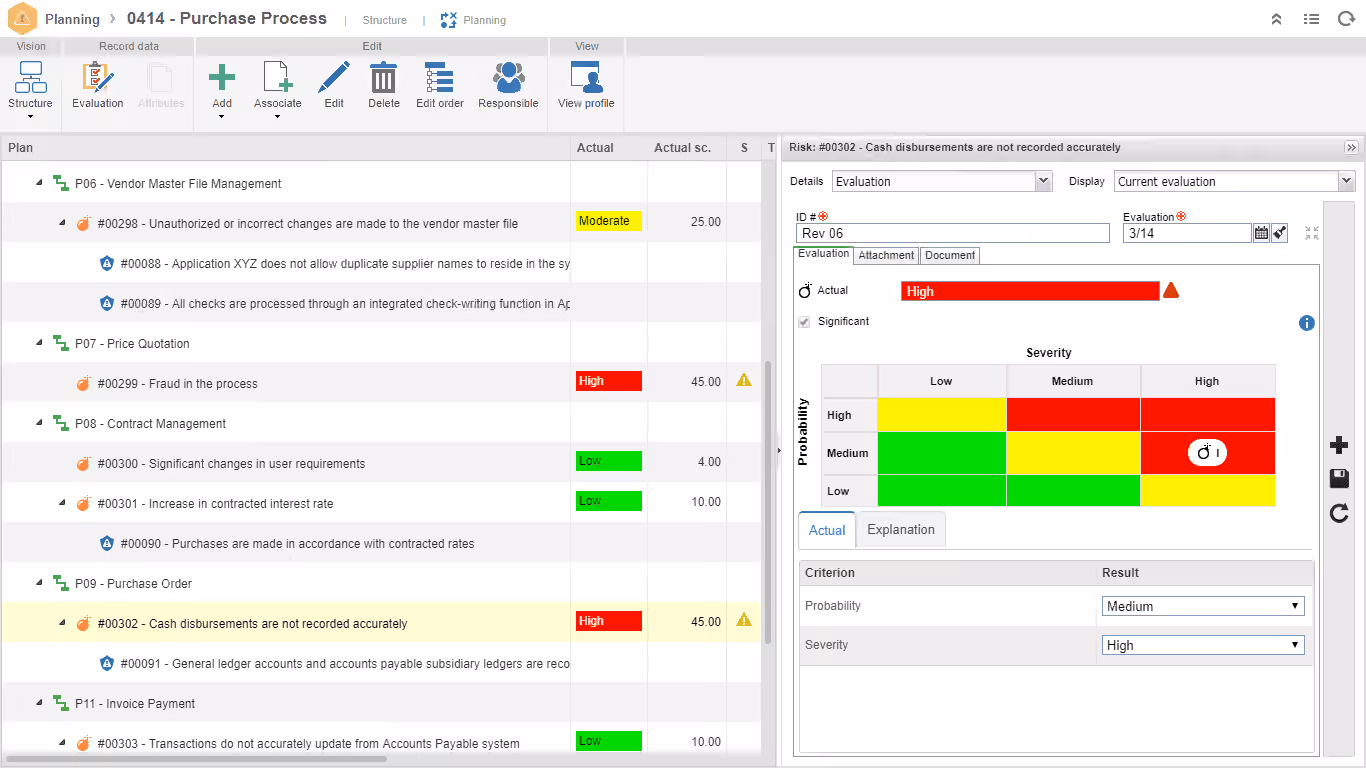
Task: Collapse risk #00298 tree node
Action: tap(62, 223)
